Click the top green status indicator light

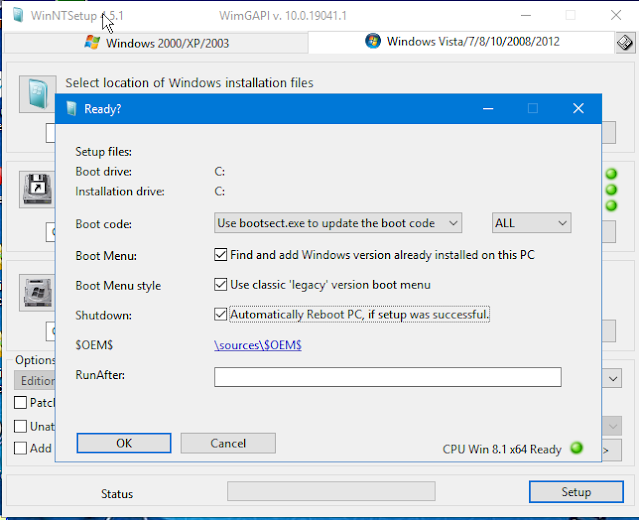[611, 174]
